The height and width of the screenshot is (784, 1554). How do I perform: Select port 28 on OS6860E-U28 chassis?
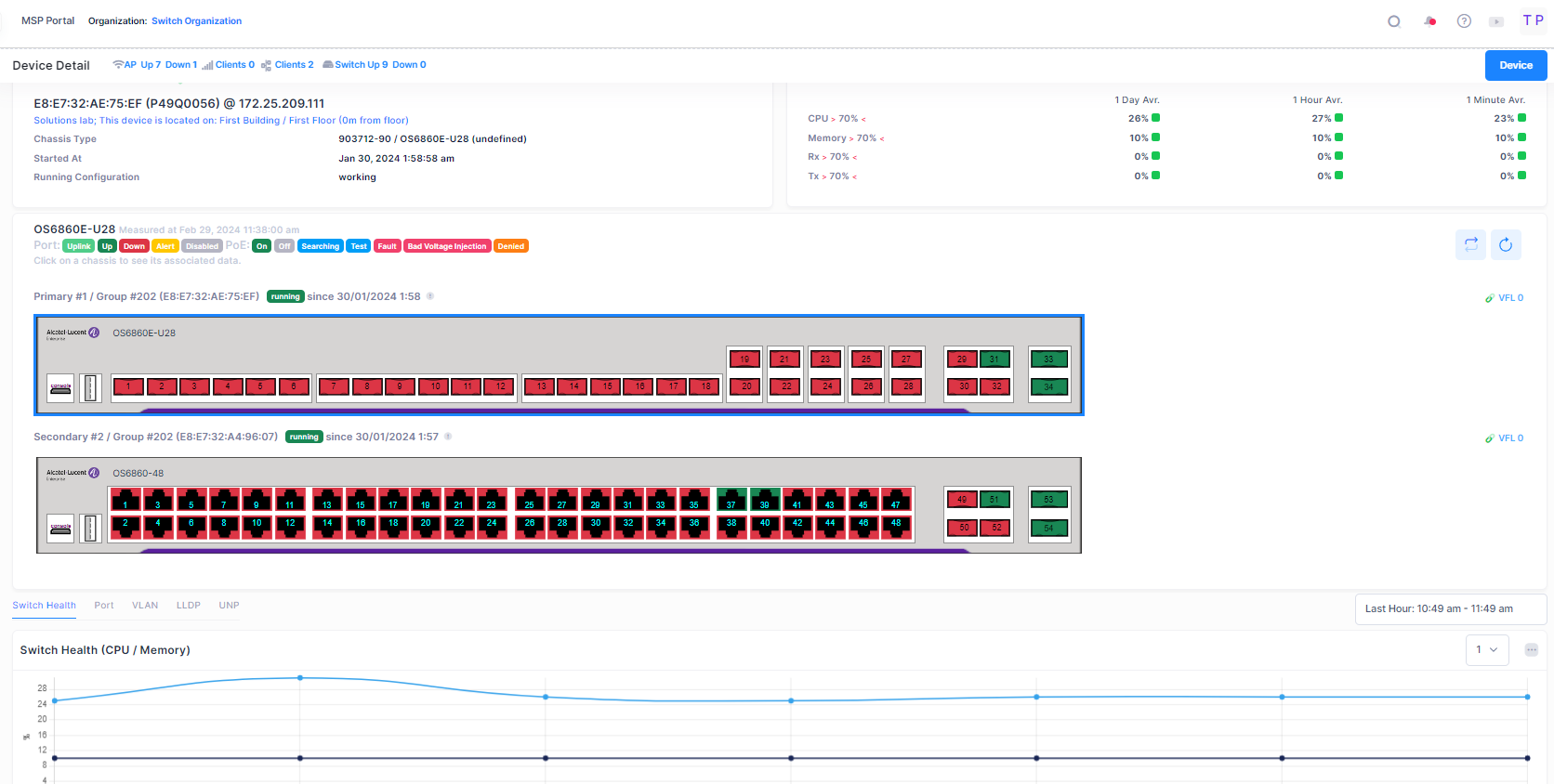907,386
